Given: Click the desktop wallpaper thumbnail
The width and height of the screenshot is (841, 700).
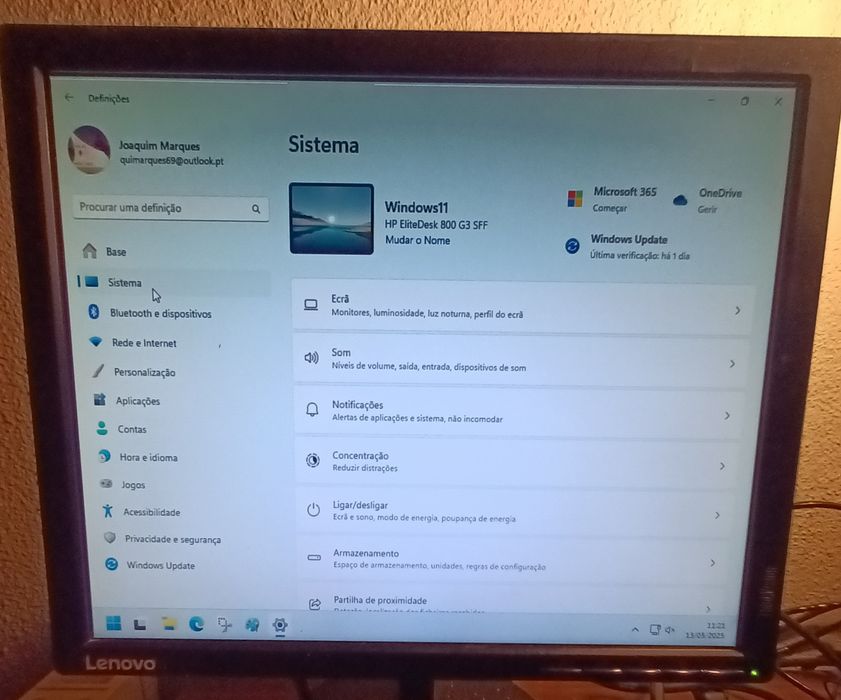Looking at the screenshot, I should (331, 218).
